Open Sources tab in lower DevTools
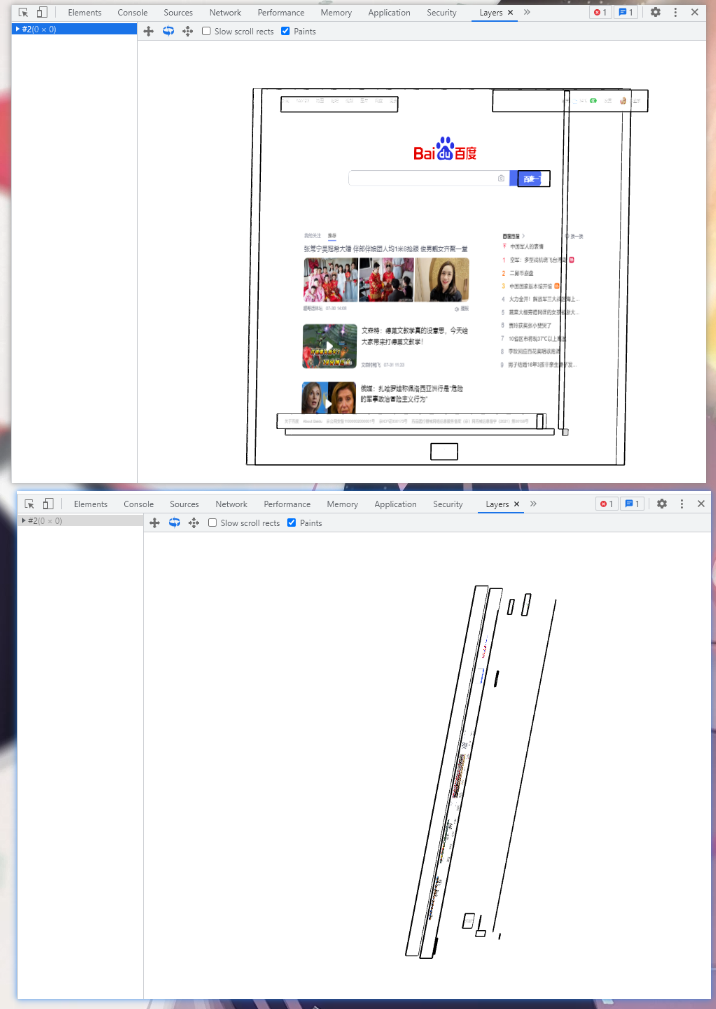 [x=184, y=504]
